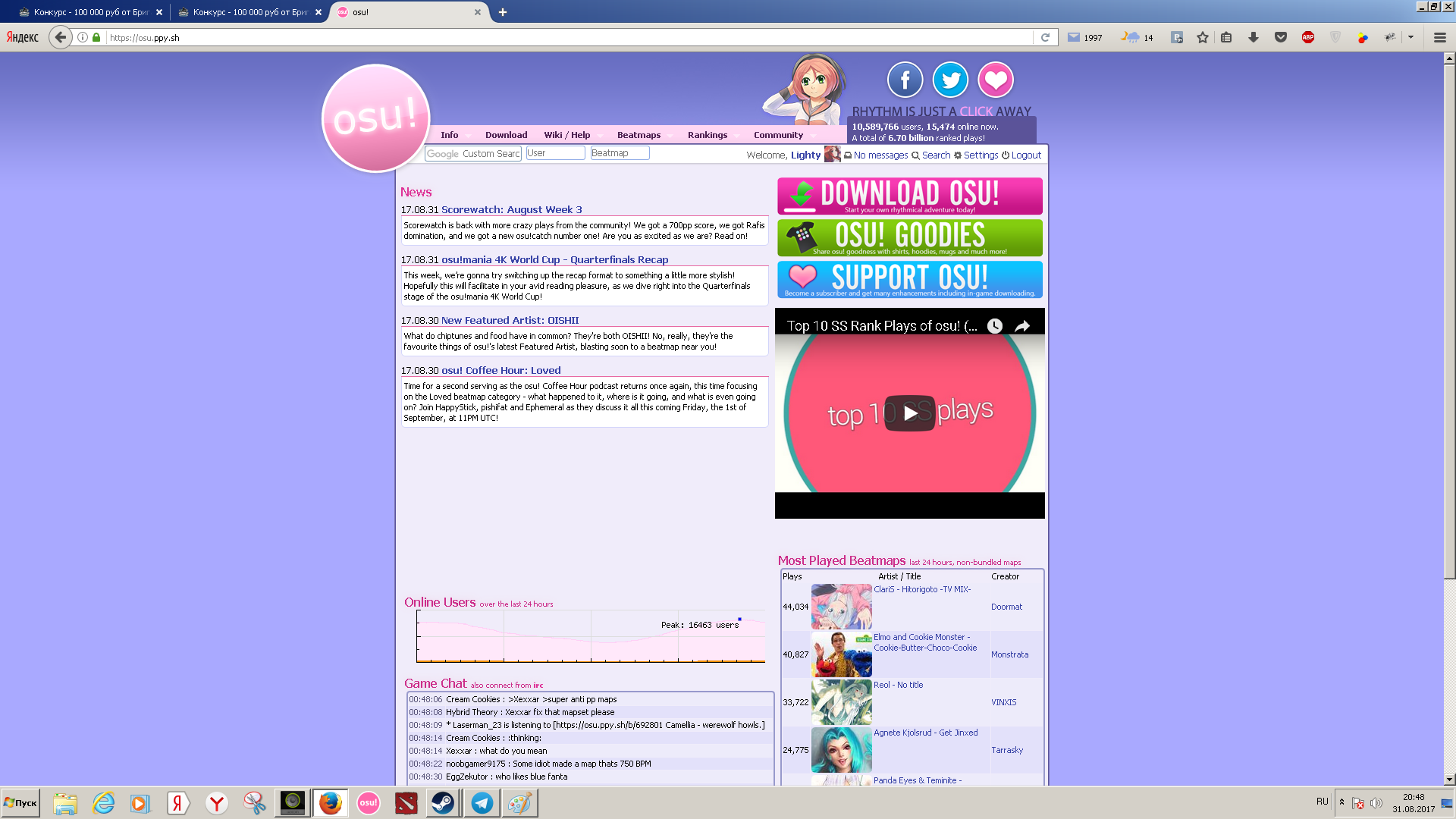Click the DOWNLOAD OSU! banner
The image size is (1456, 819).
click(x=910, y=196)
